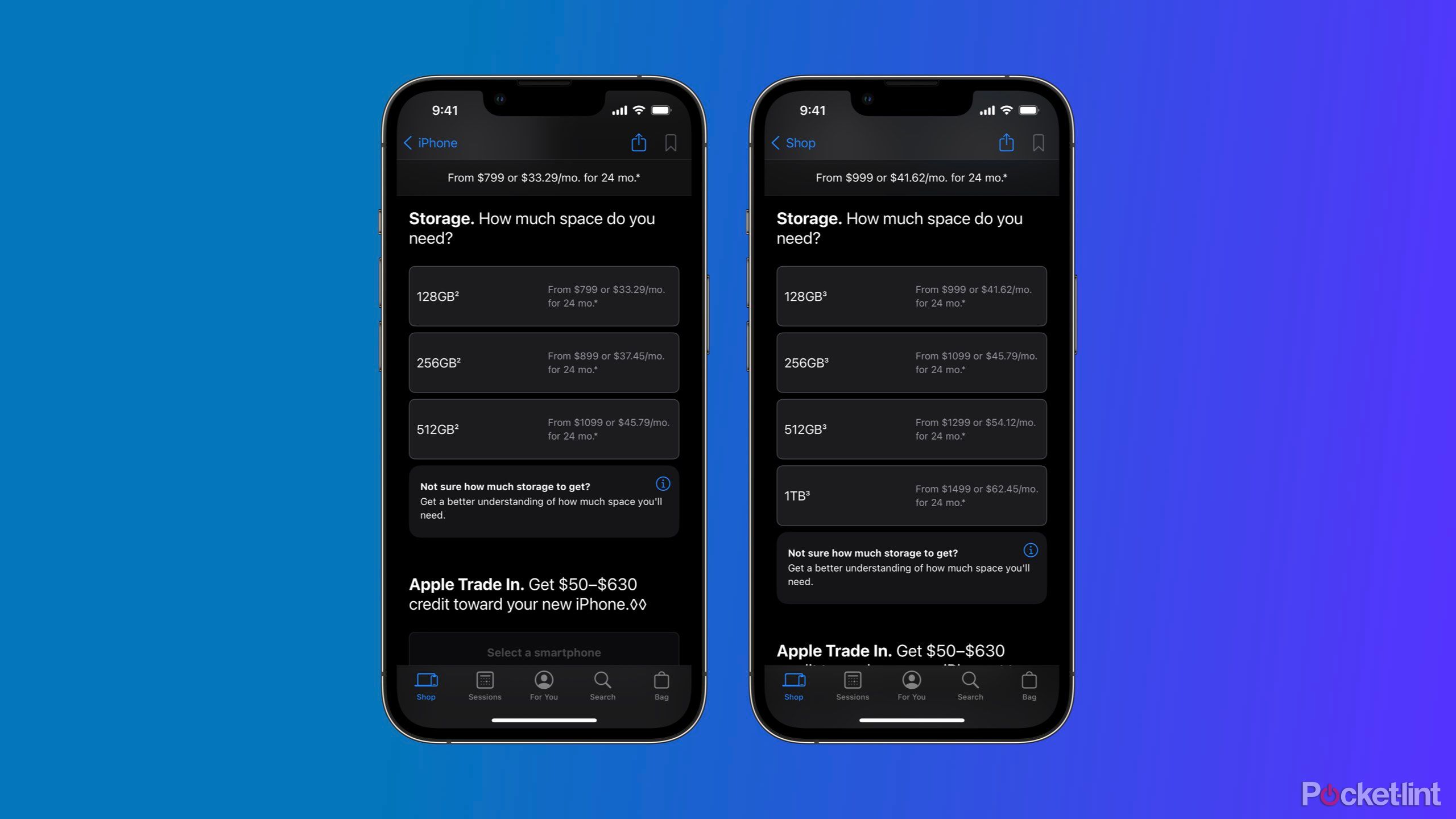Select 512GB storage option on left

click(x=544, y=429)
